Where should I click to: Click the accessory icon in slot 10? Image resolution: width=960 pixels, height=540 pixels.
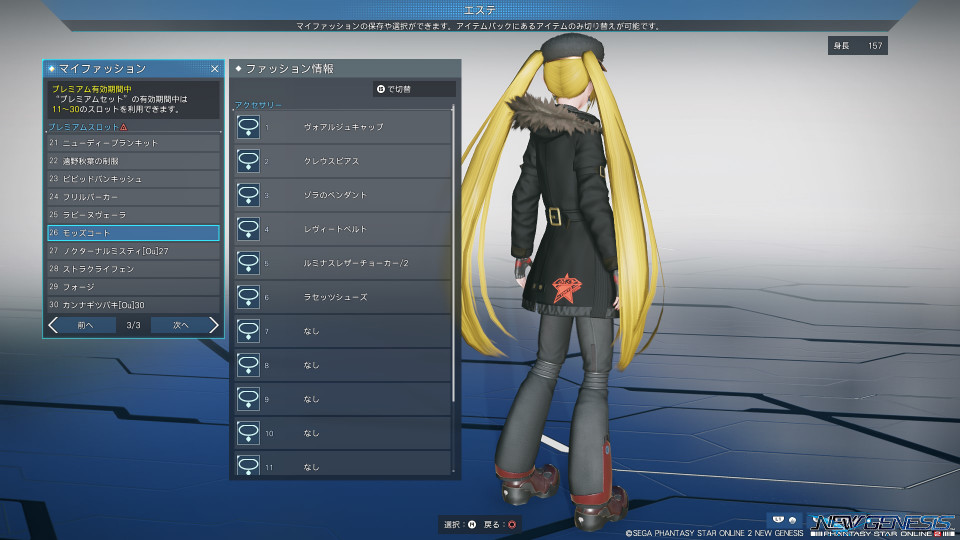point(248,433)
